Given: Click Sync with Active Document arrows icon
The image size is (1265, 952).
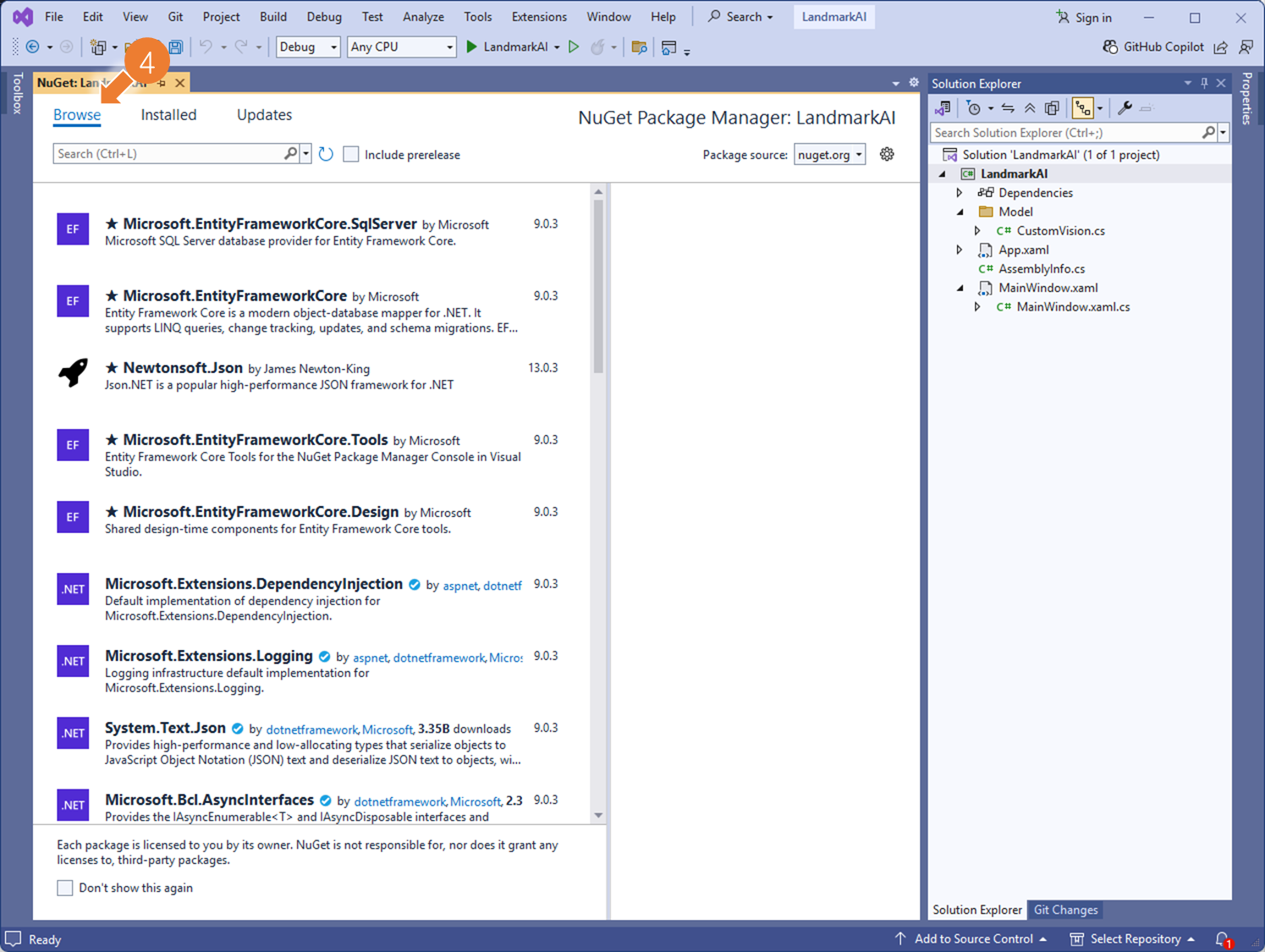Looking at the screenshot, I should [1008, 107].
